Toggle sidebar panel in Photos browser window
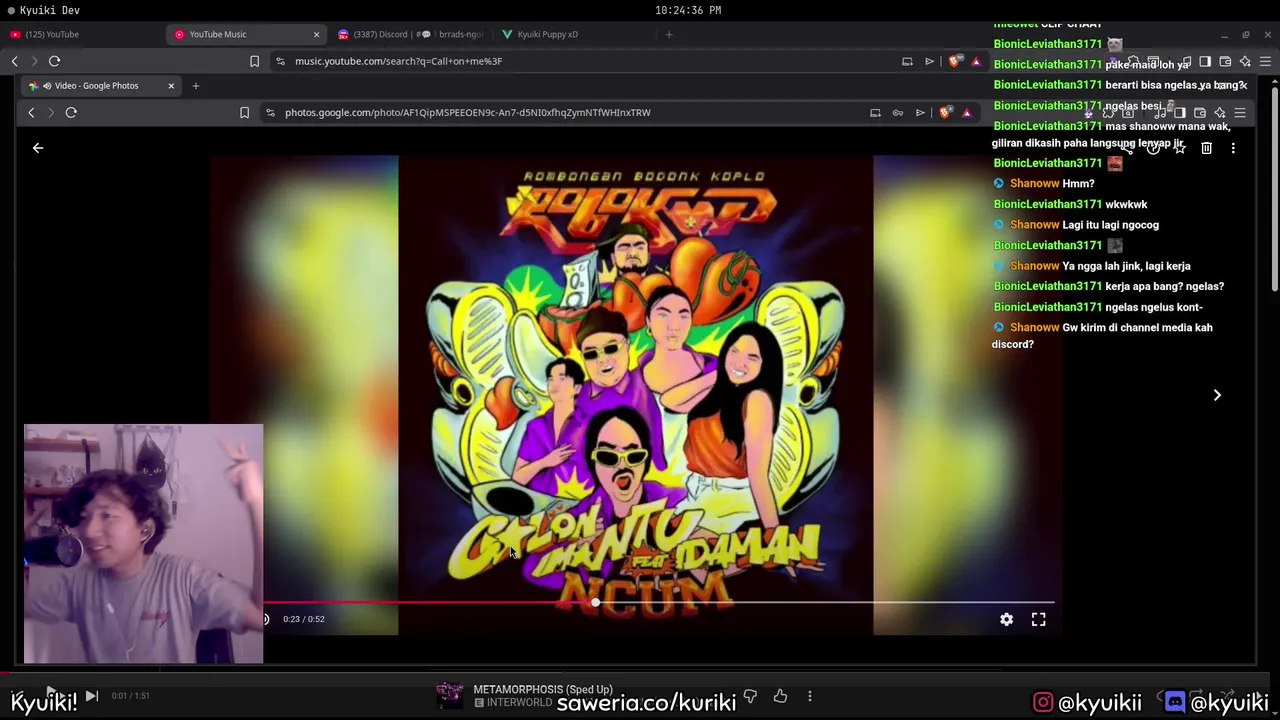1280x720 pixels. pos(1180,112)
